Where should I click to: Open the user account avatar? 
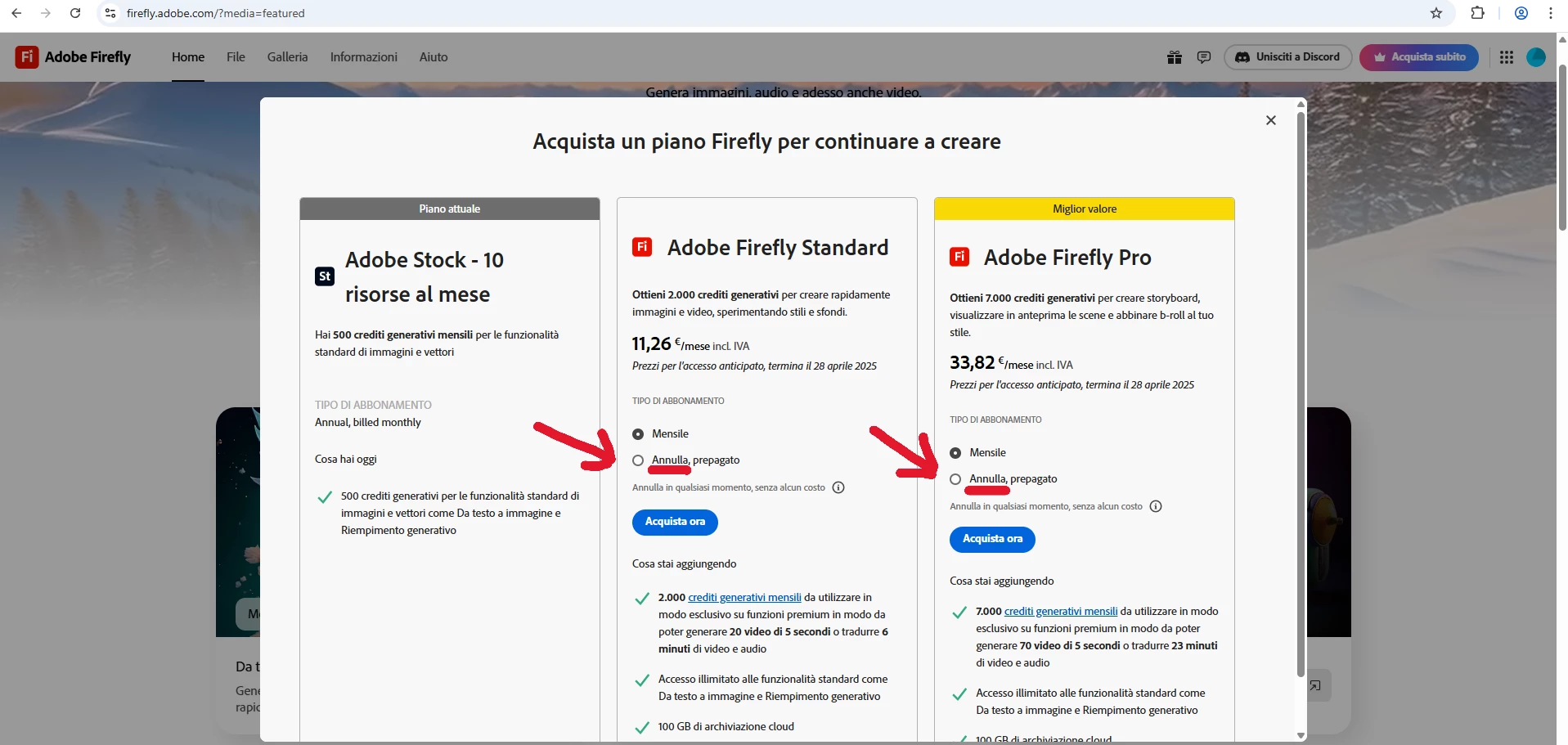[x=1536, y=57]
